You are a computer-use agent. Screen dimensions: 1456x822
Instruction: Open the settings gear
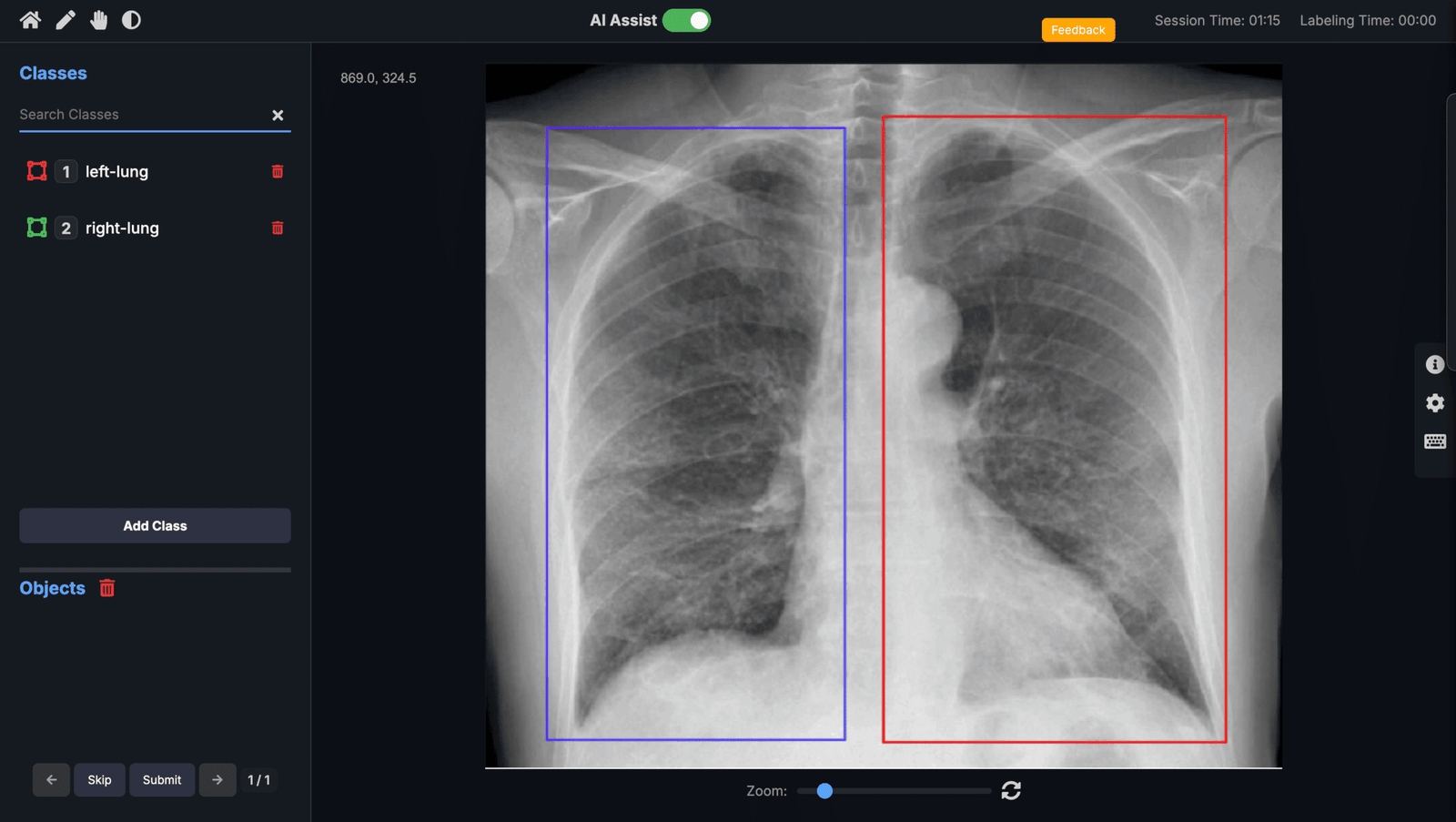(x=1434, y=403)
